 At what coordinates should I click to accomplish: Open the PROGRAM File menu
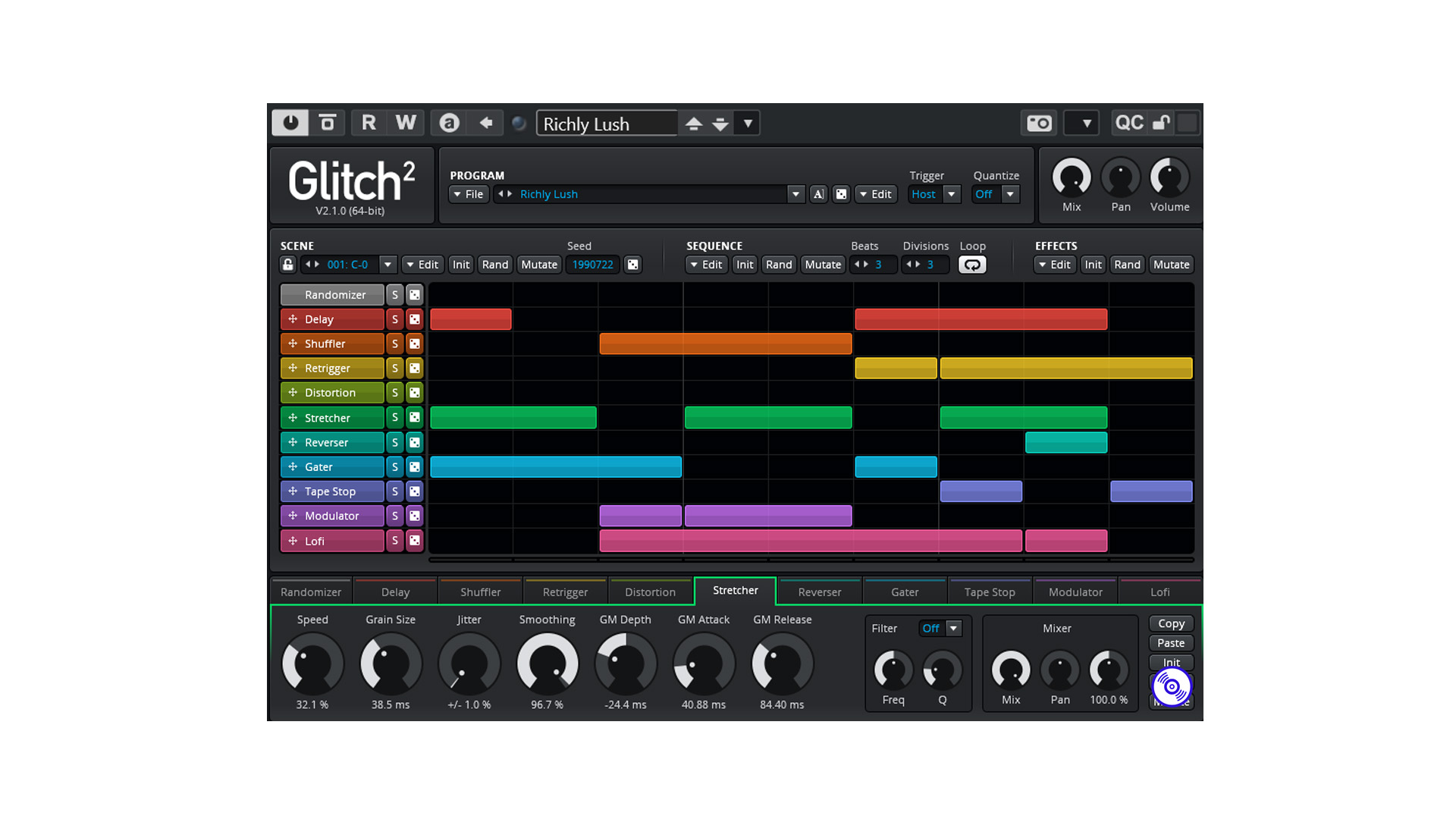[x=469, y=194]
